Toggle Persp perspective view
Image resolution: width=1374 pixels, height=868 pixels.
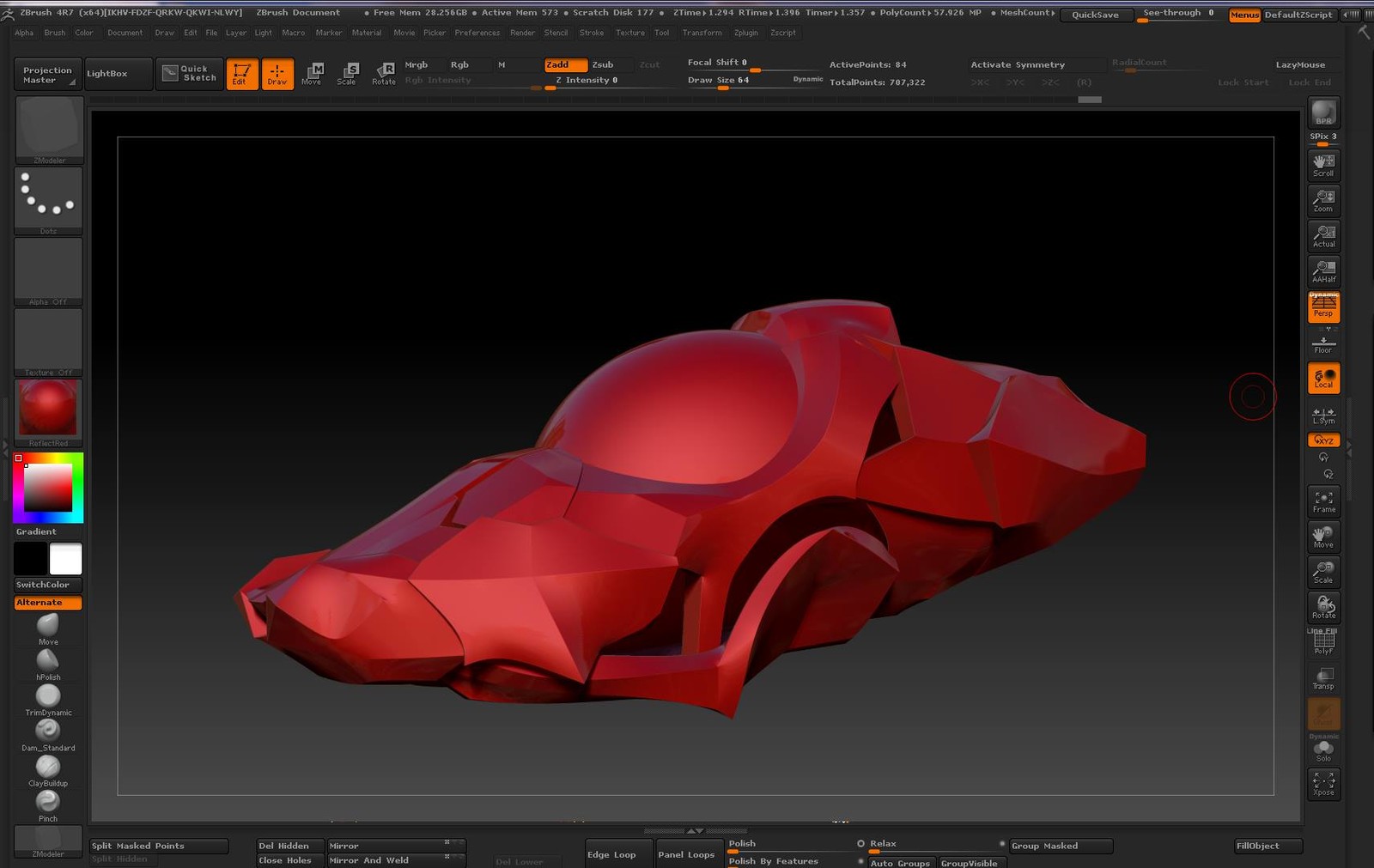point(1323,307)
